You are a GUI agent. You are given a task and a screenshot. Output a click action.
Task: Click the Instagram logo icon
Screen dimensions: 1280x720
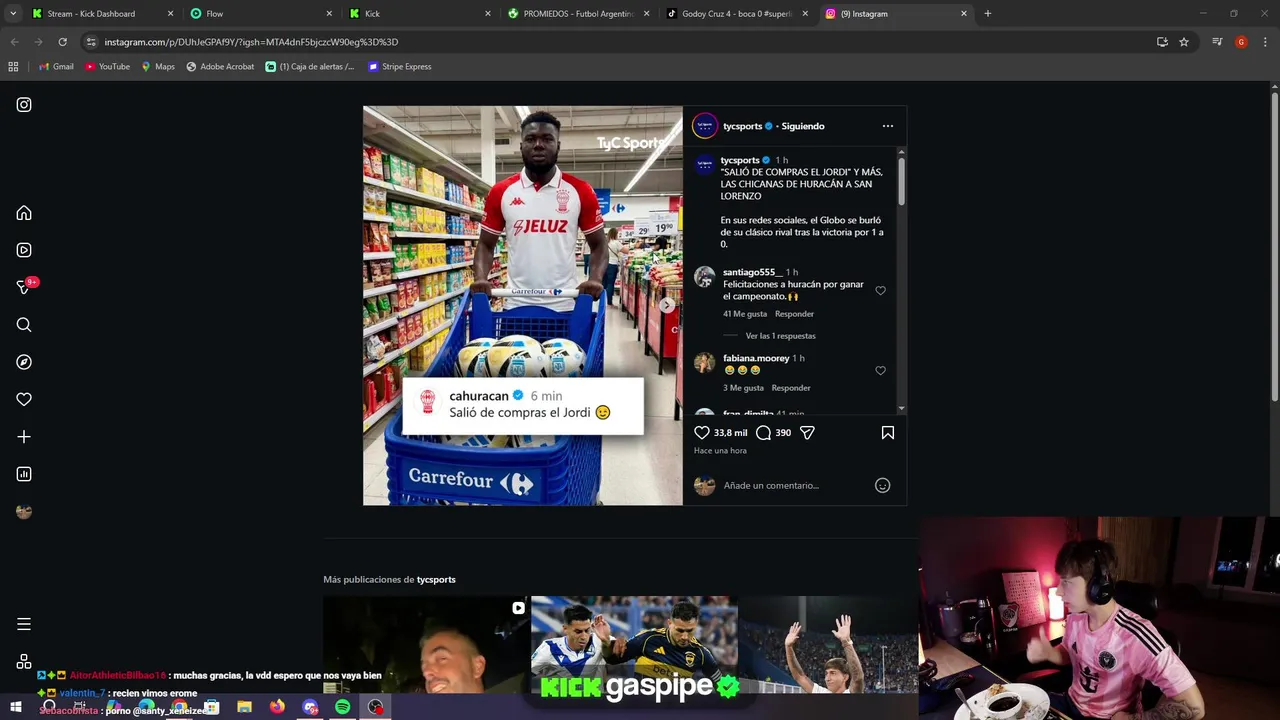[24, 105]
